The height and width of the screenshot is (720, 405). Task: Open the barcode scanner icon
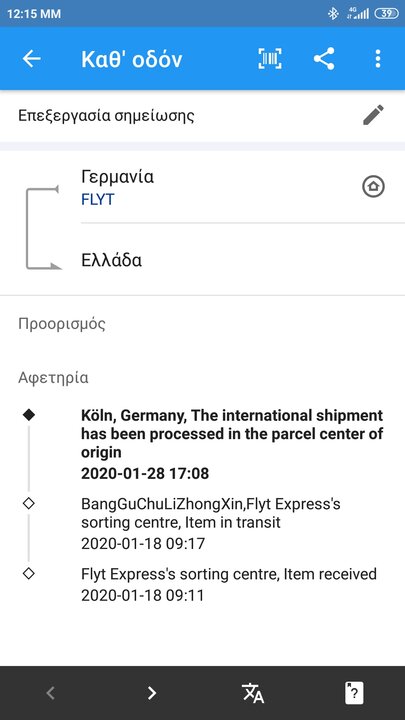coord(270,59)
